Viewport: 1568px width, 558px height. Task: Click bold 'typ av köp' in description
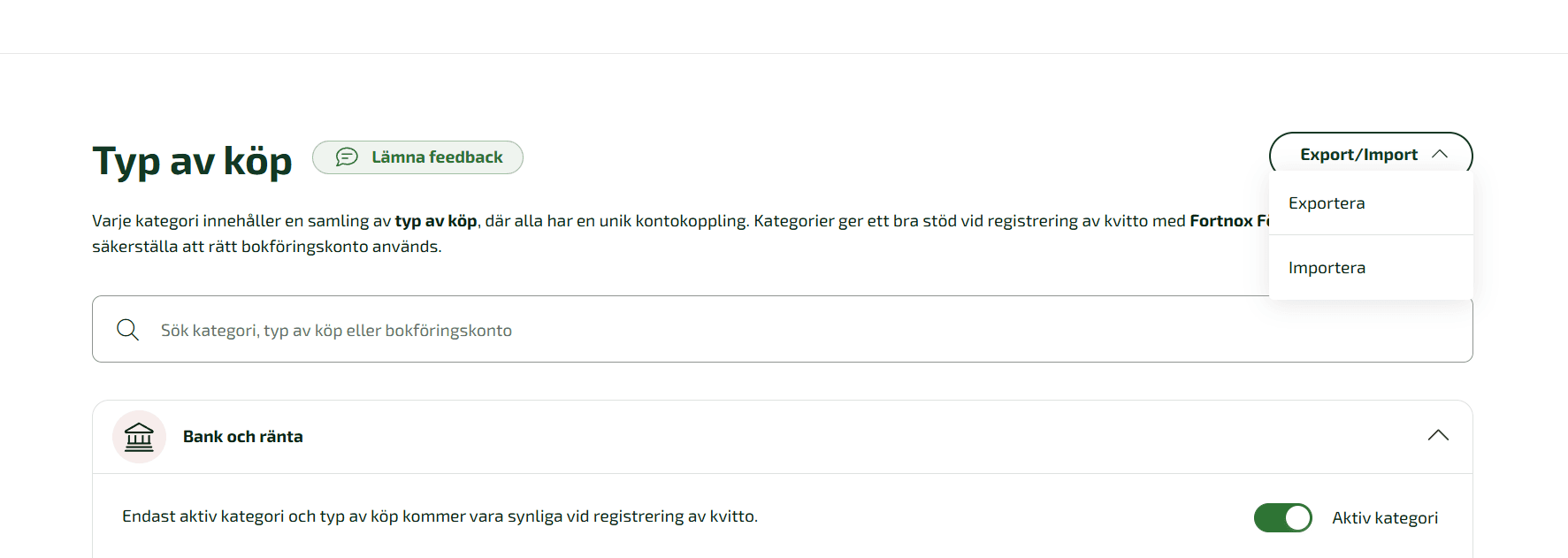[436, 221]
